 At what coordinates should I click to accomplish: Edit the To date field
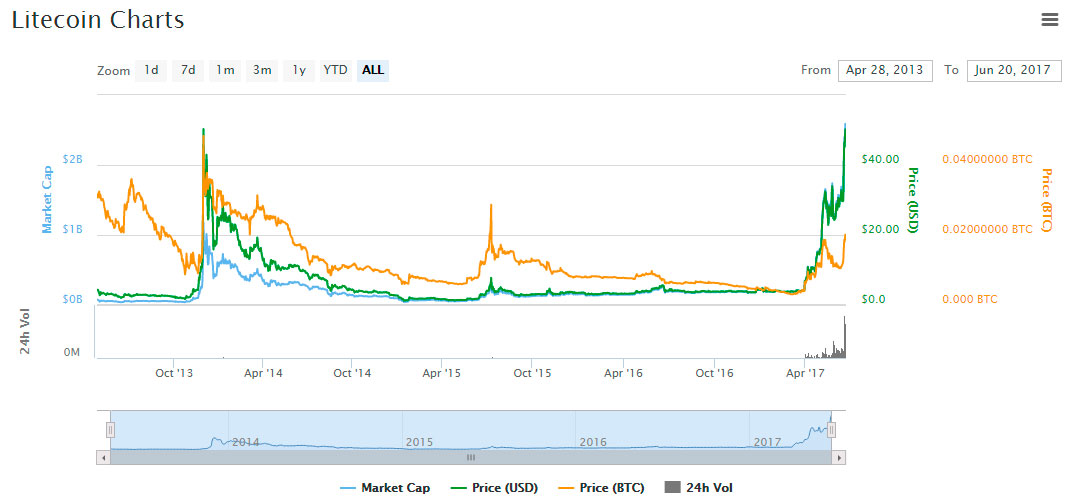coord(1013,70)
